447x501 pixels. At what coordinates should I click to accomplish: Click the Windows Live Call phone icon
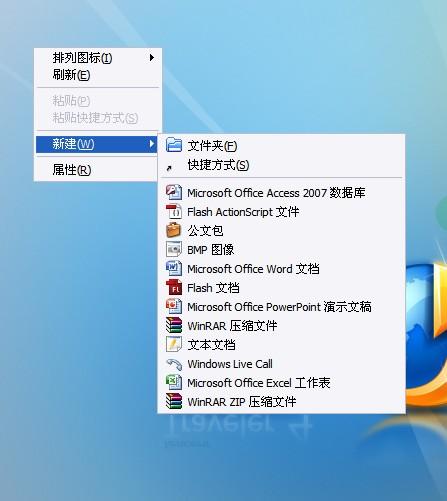click(174, 364)
